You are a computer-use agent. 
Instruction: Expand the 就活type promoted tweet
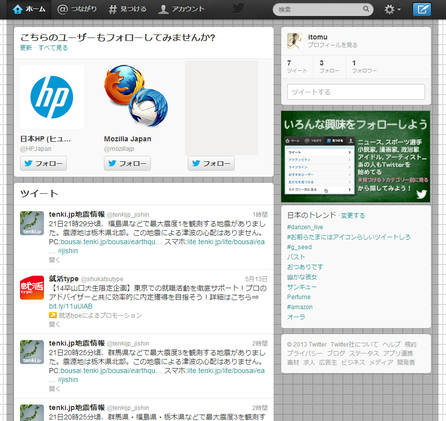tap(54, 324)
